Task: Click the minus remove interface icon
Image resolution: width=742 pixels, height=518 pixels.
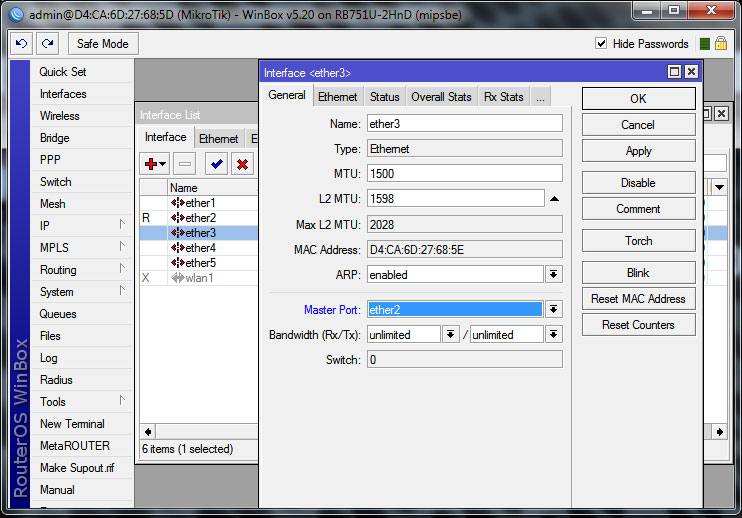Action: click(185, 164)
